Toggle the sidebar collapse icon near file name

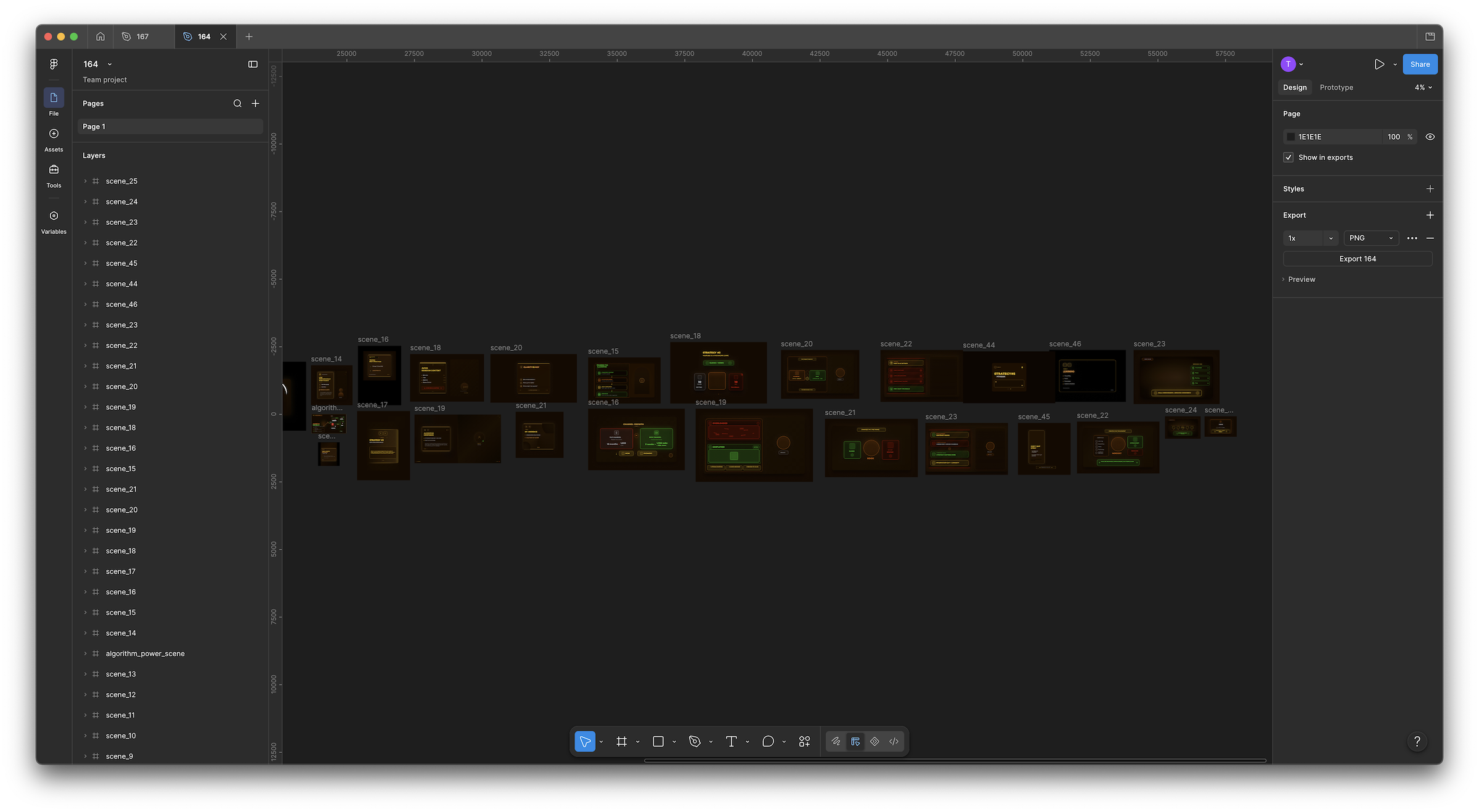253,64
